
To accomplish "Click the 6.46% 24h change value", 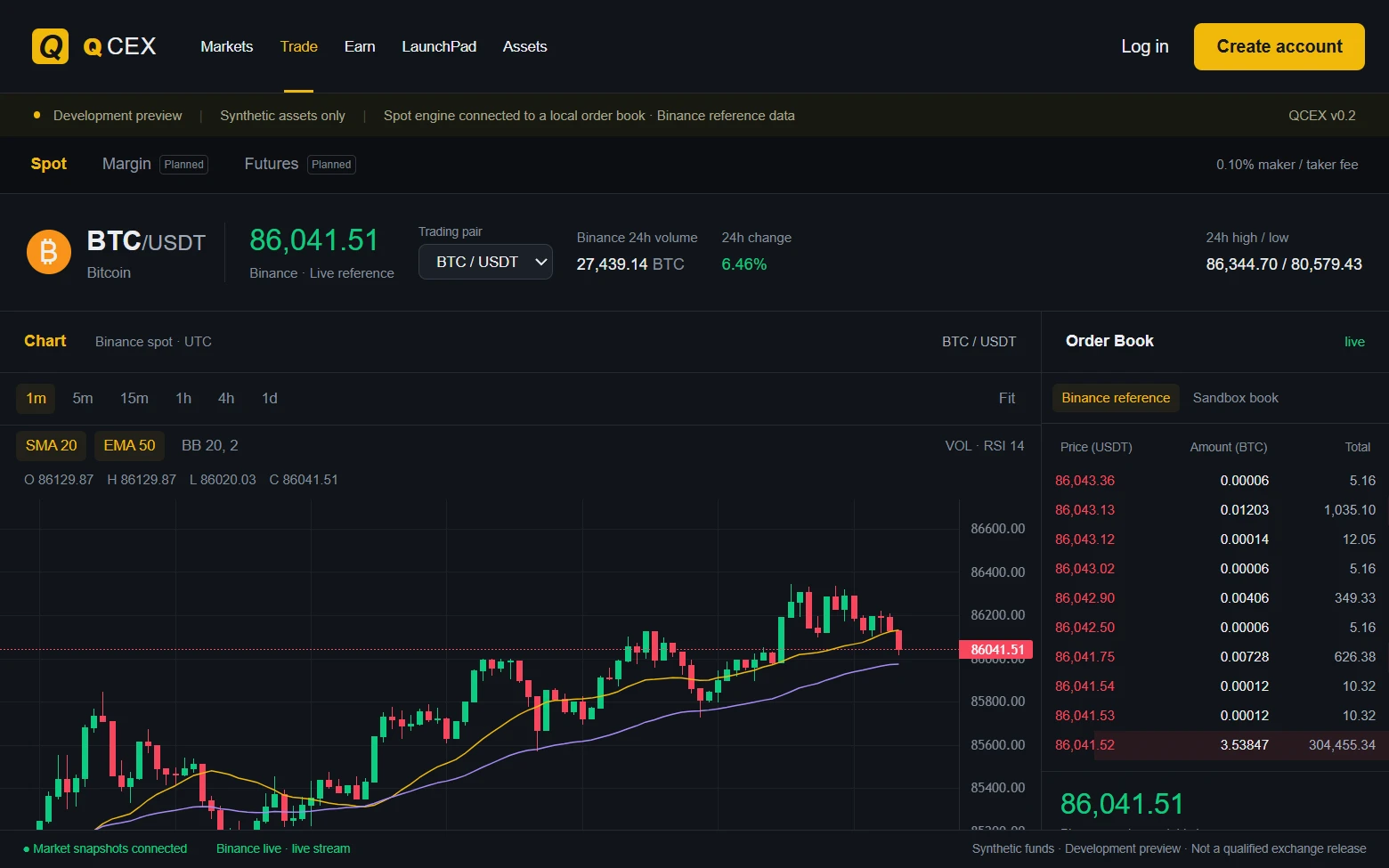I will [743, 264].
